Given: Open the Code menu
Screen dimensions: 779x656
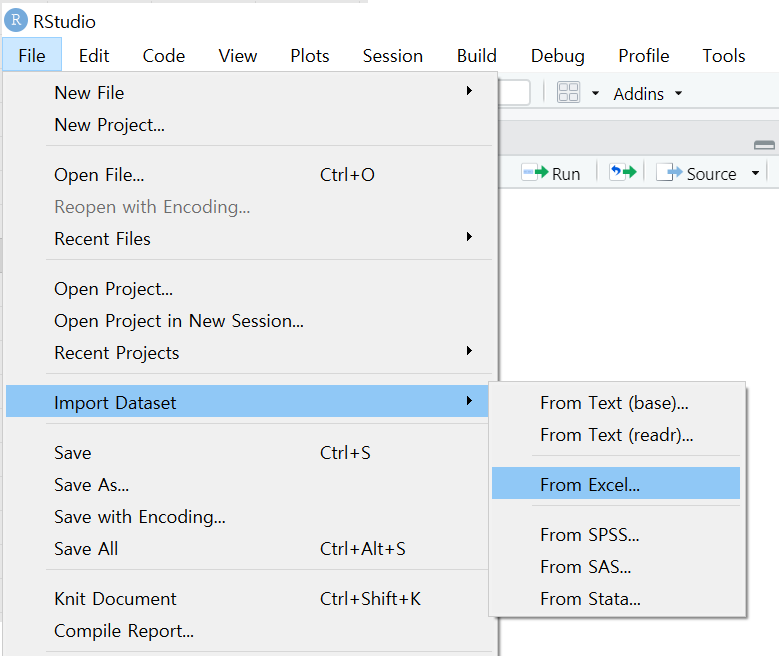Looking at the screenshot, I should 163,55.
